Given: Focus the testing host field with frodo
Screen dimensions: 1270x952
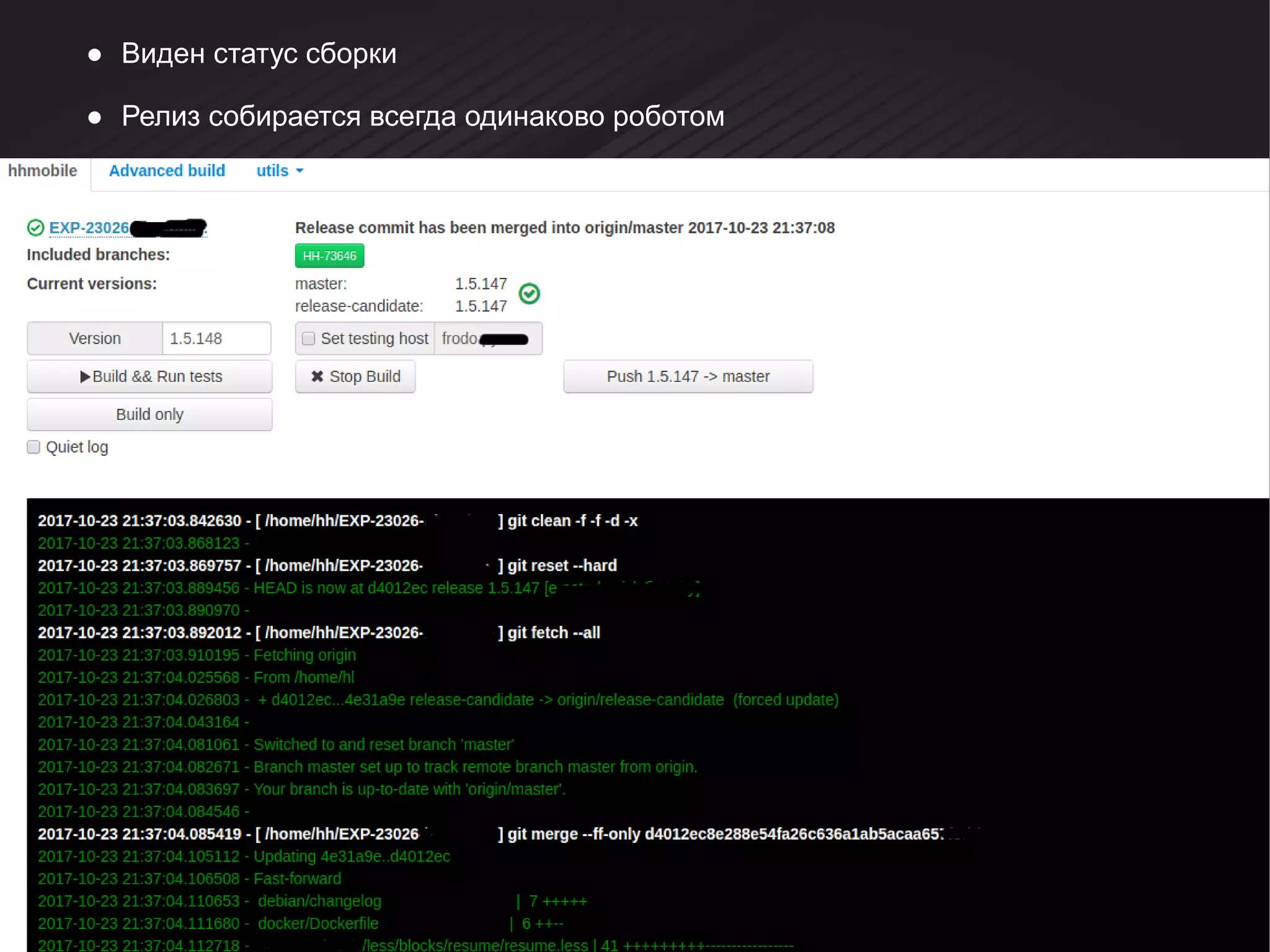Looking at the screenshot, I should [x=488, y=339].
